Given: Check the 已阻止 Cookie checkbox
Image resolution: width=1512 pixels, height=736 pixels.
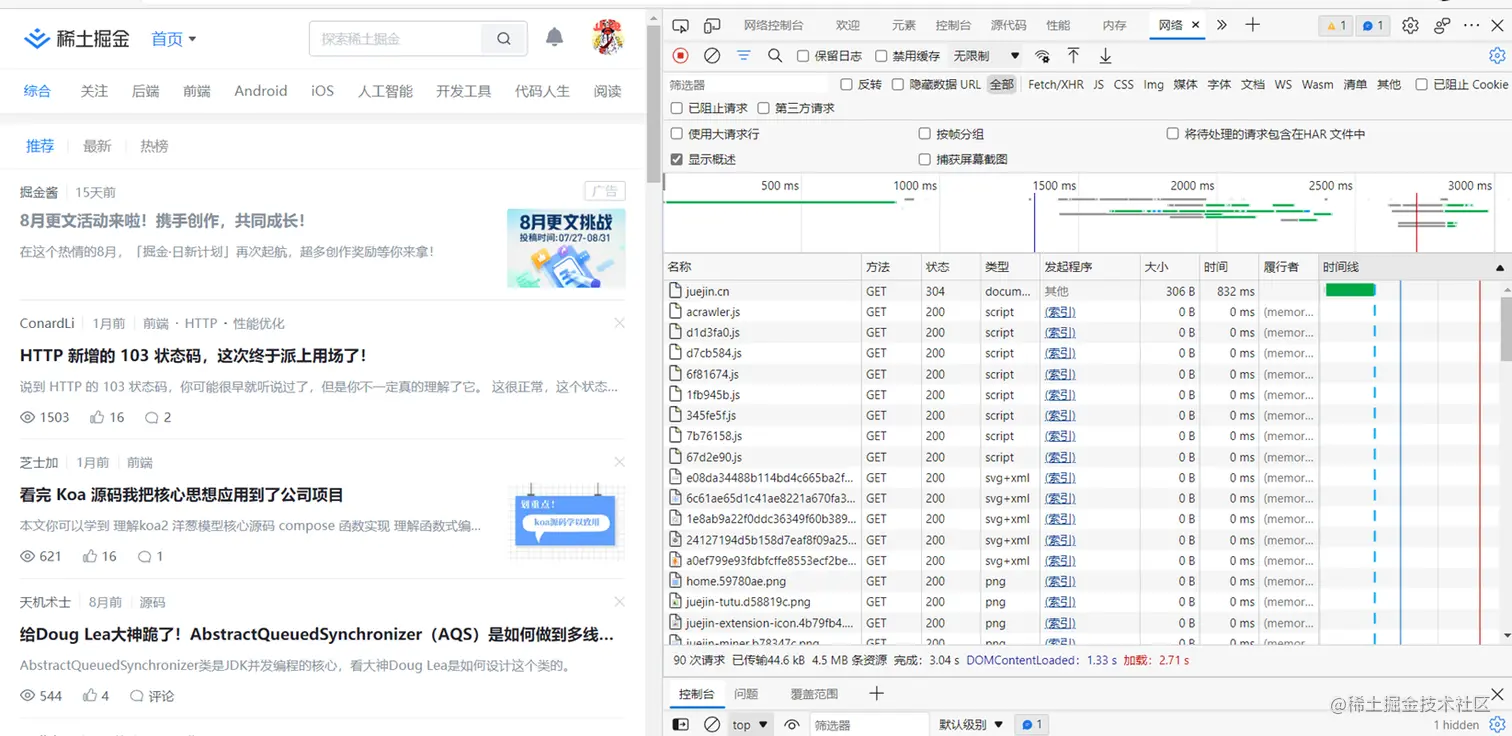Looking at the screenshot, I should click(1421, 85).
